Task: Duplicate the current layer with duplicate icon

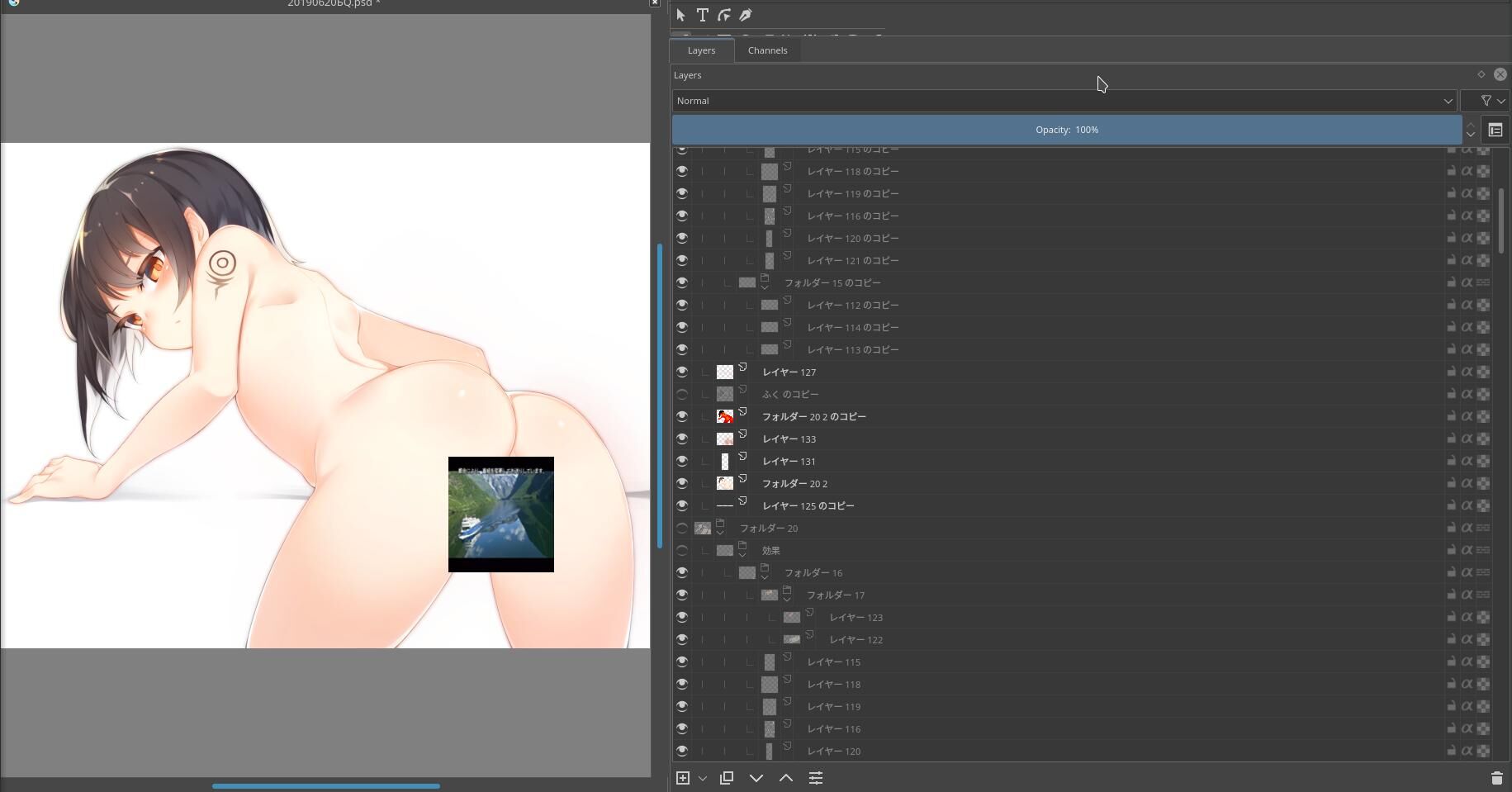Action: (727, 778)
